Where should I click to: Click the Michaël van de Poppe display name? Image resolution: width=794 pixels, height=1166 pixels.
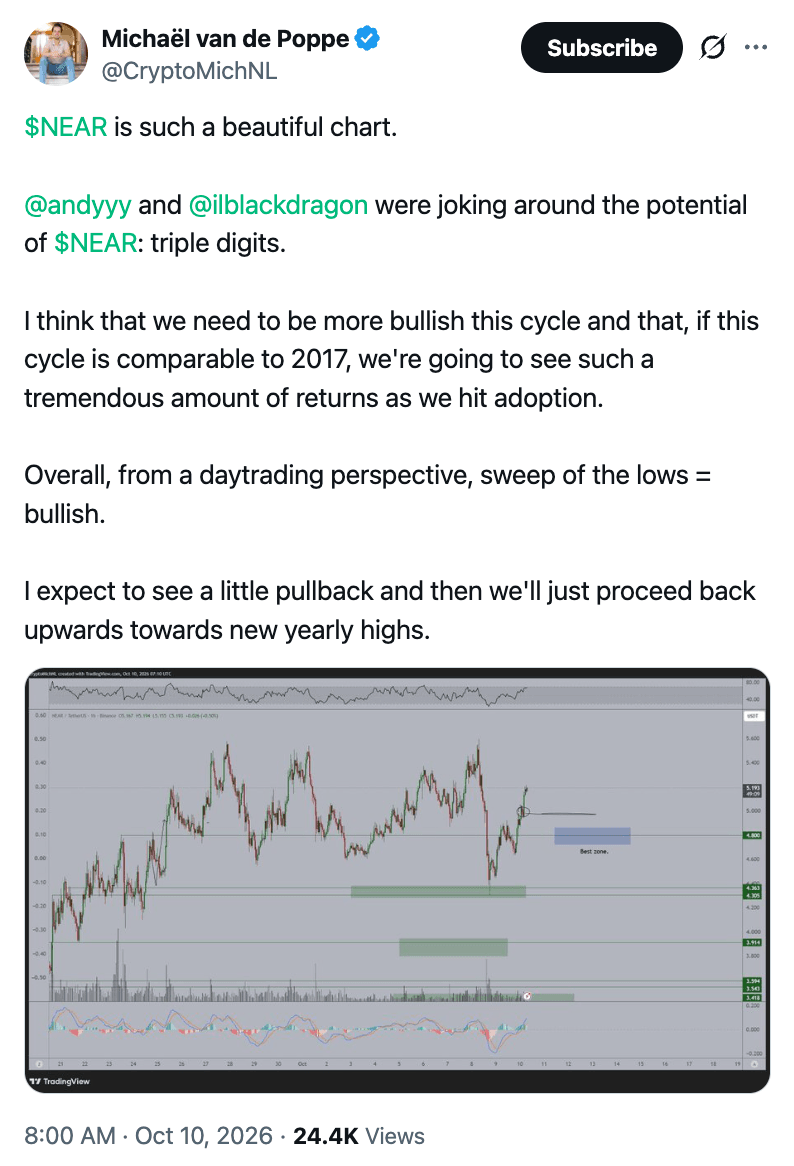pos(225,39)
